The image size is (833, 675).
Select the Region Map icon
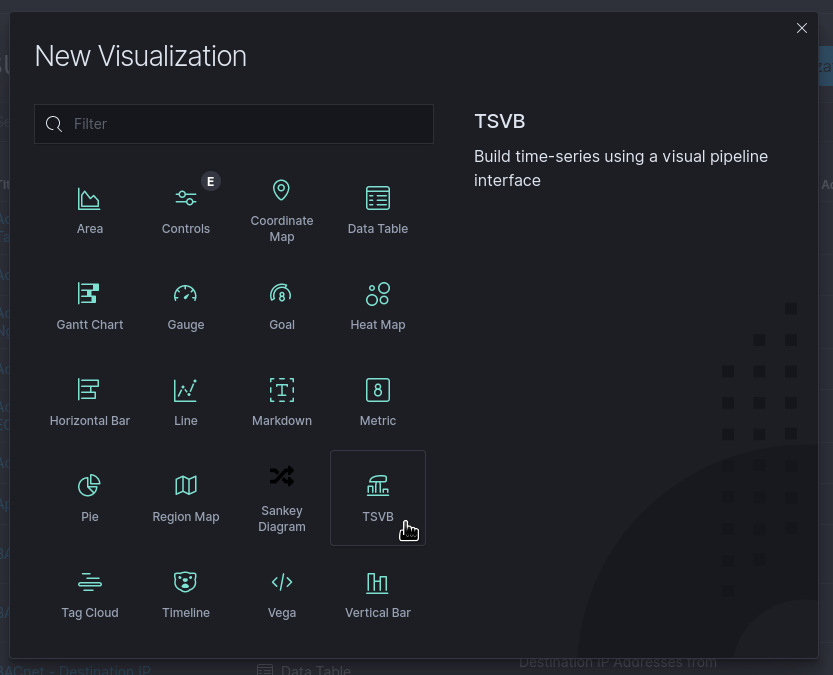186,495
